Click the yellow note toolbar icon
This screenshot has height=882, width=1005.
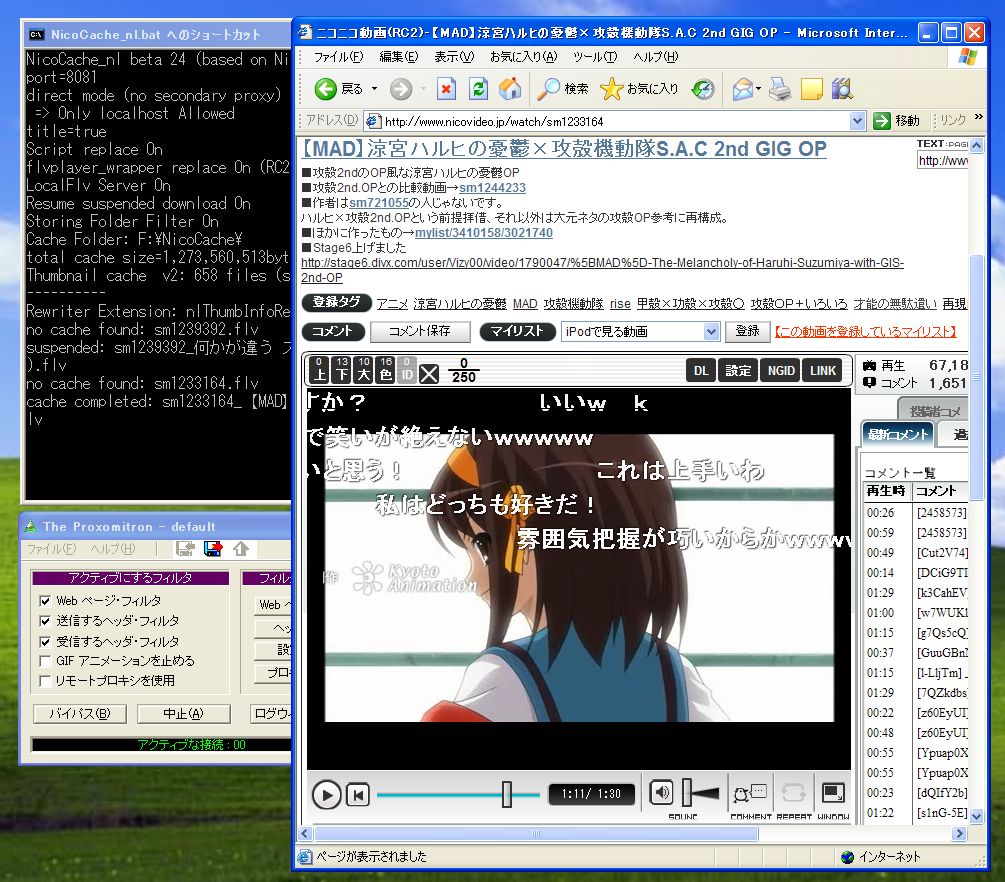pos(811,89)
